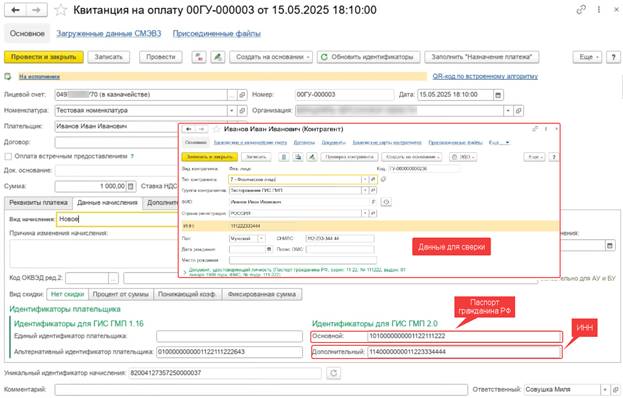The height and width of the screenshot is (398, 623).
Task: Open the Лицевой счет record with the open icon
Action: pyautogui.click(x=242, y=95)
